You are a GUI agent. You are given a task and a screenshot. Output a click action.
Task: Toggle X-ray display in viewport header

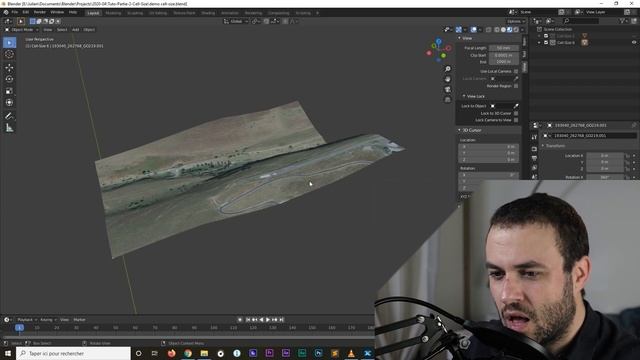tap(489, 29)
